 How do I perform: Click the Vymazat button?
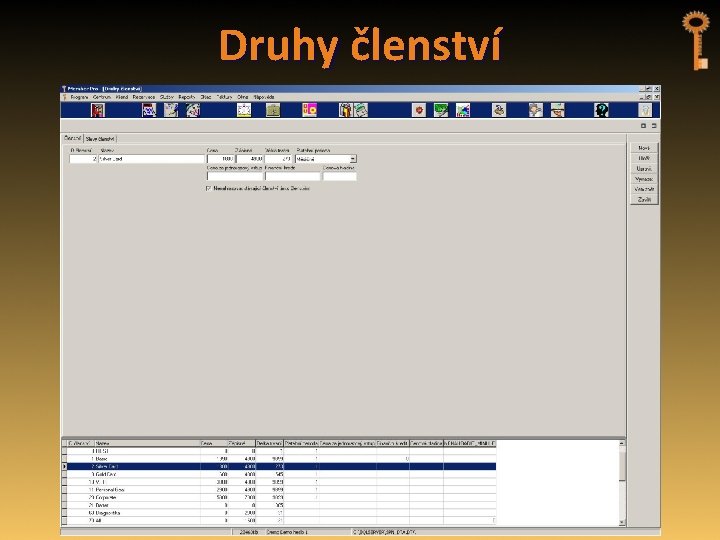tap(644, 179)
